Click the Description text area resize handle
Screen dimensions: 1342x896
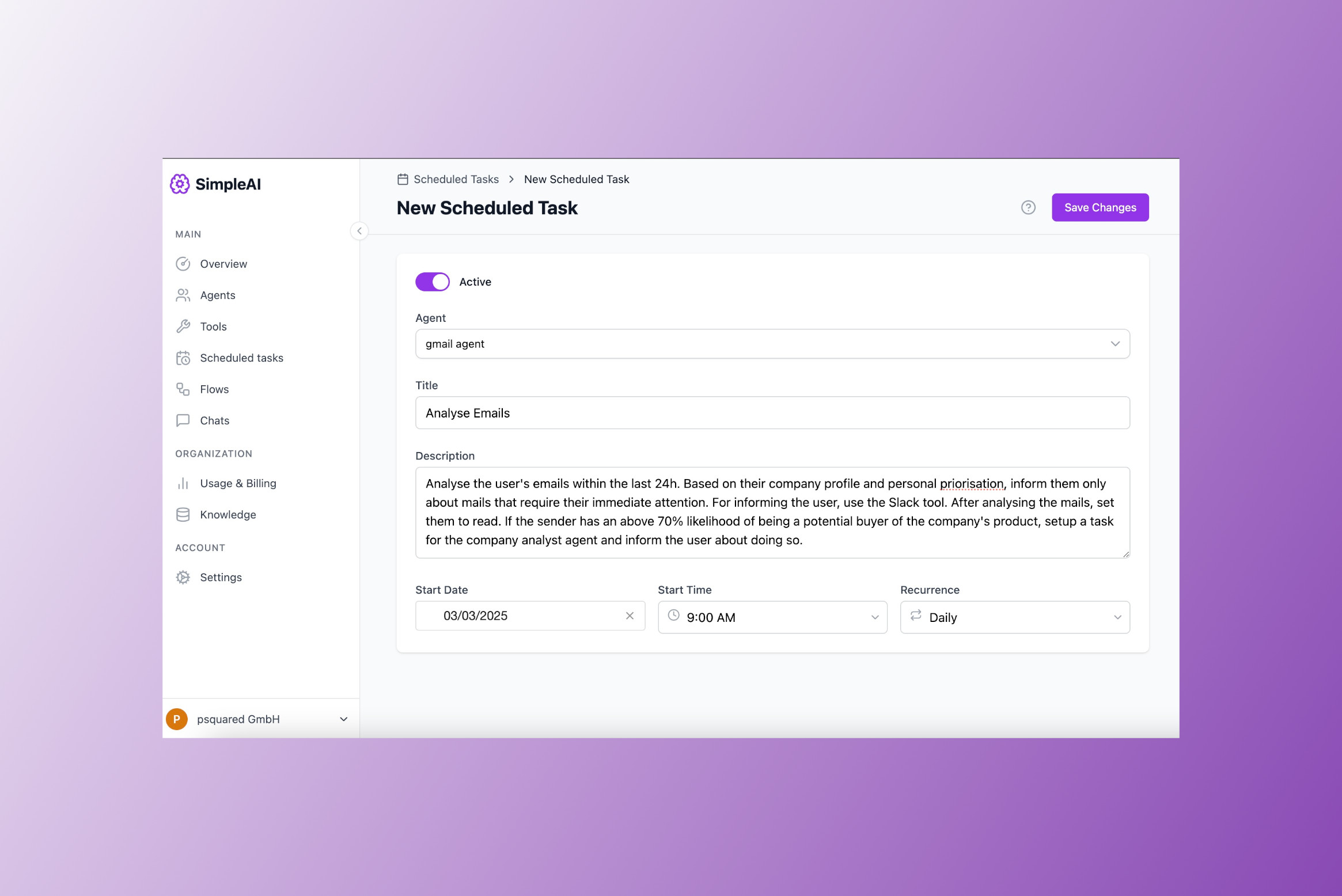1125,554
